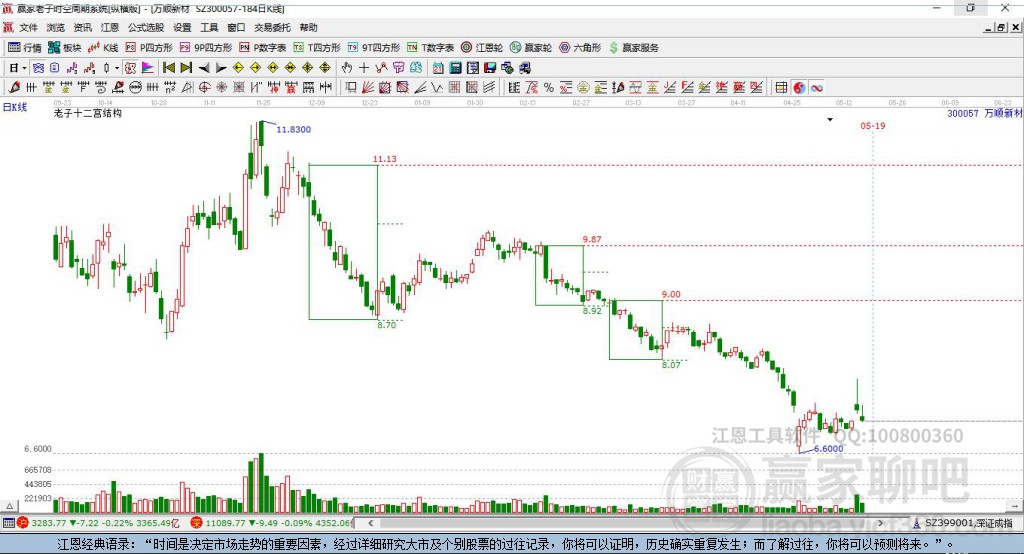
Task: Open the 赢家轮 wheel tool
Action: (x=531, y=48)
